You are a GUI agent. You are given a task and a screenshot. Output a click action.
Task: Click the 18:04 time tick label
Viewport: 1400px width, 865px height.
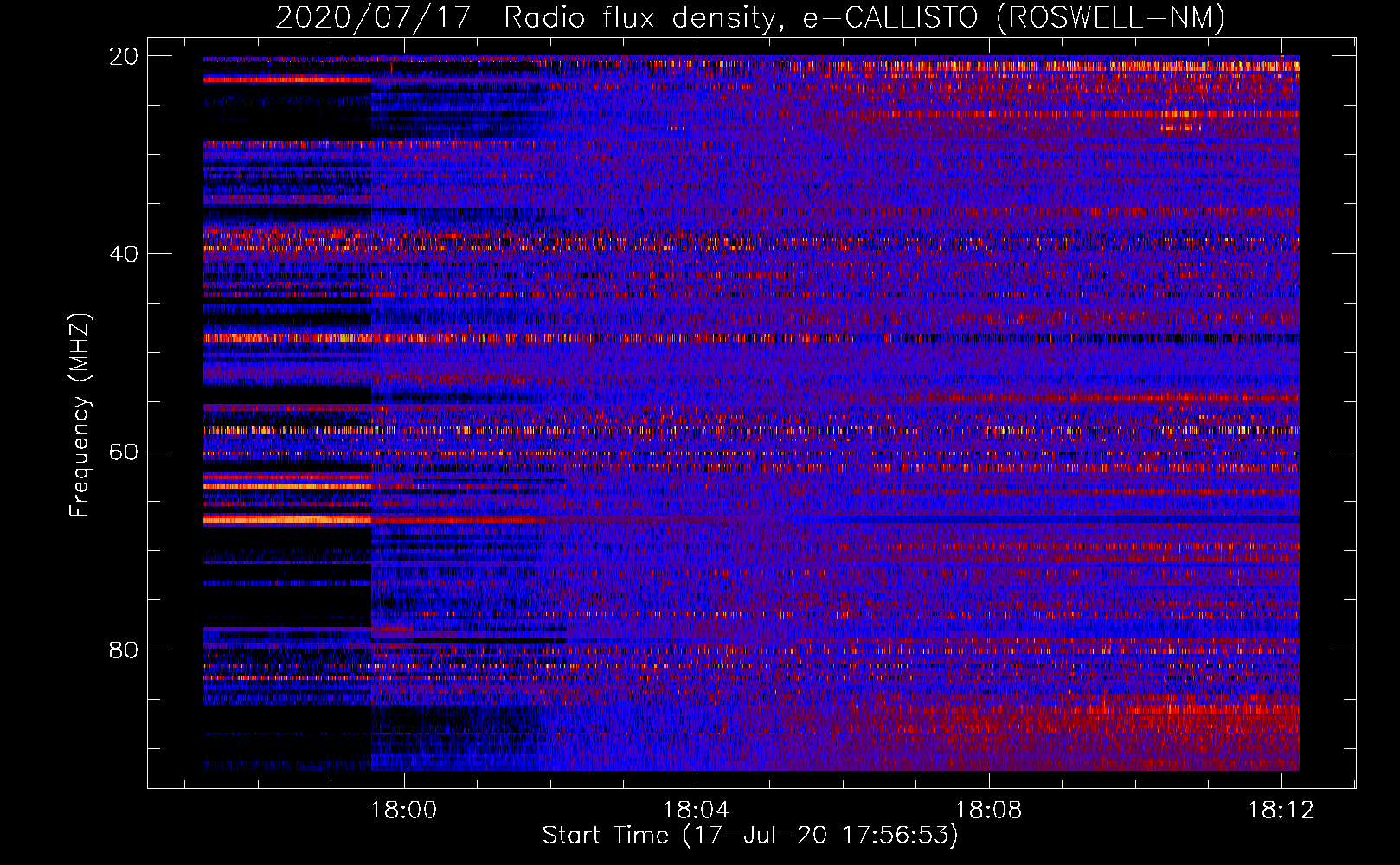[x=697, y=810]
